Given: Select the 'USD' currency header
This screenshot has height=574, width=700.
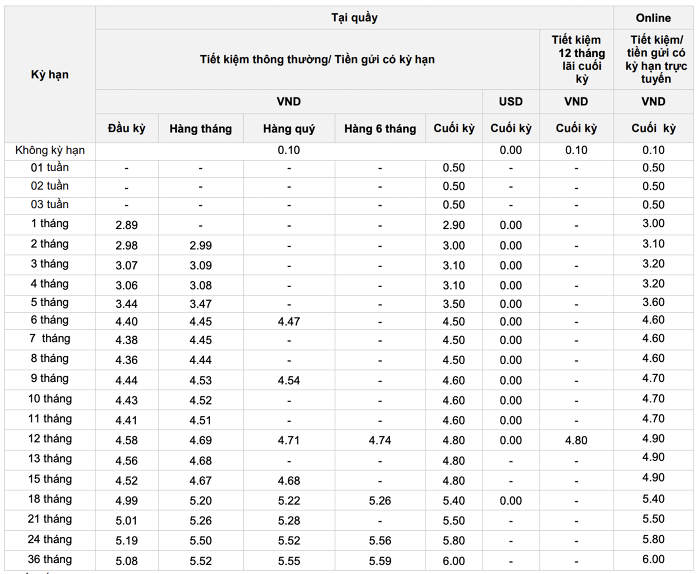Looking at the screenshot, I should pyautogui.click(x=511, y=102).
